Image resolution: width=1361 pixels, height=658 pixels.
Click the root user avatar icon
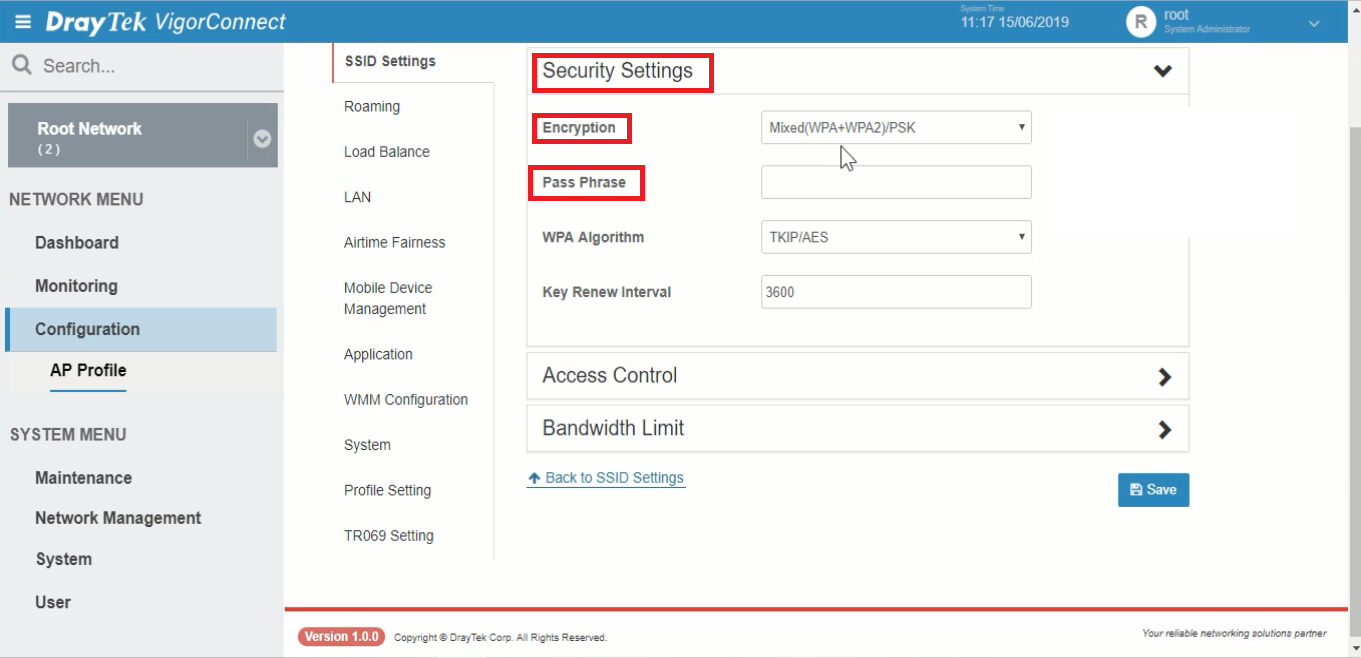[x=1140, y=22]
